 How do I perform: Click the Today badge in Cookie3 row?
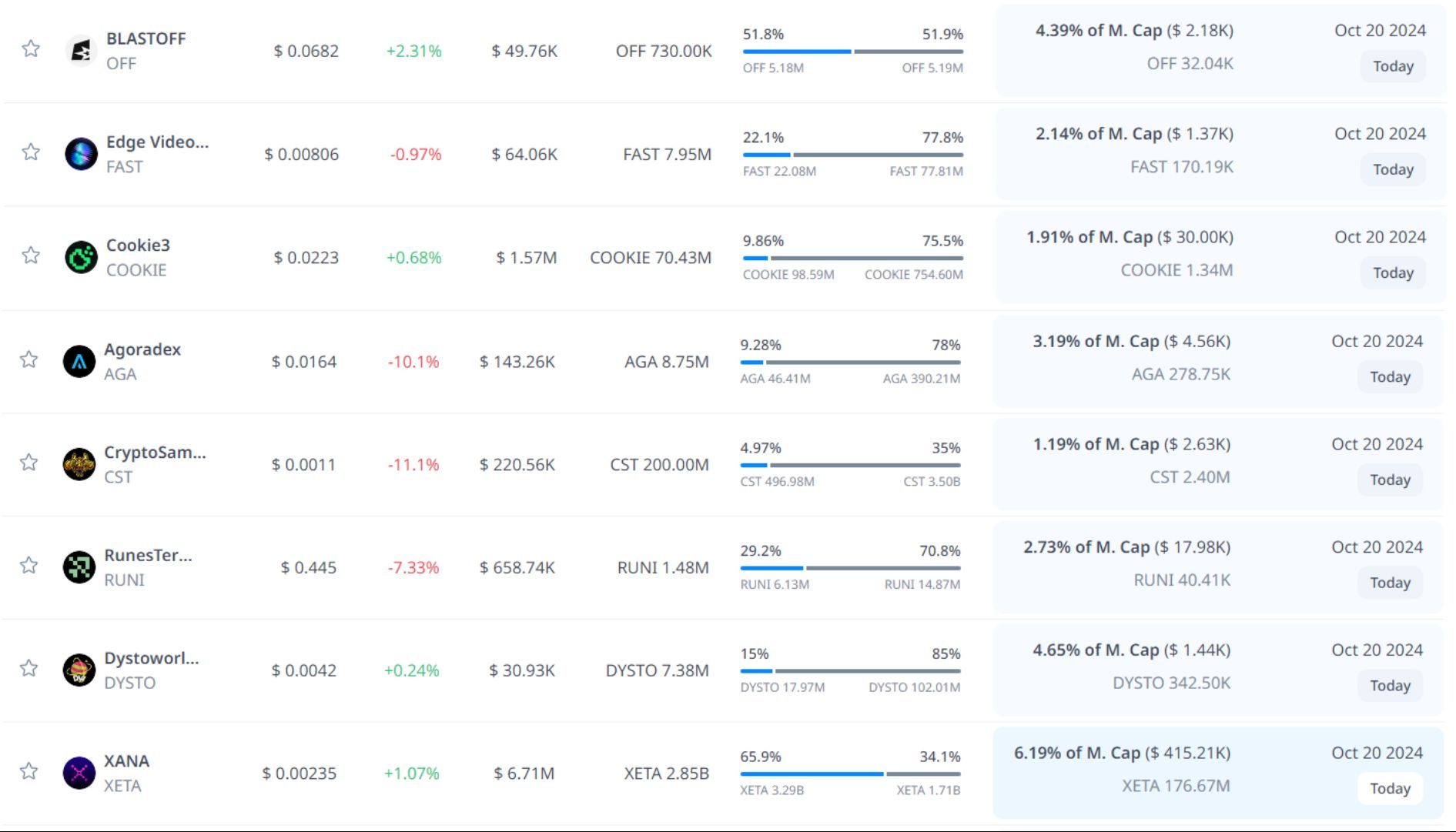(x=1392, y=273)
